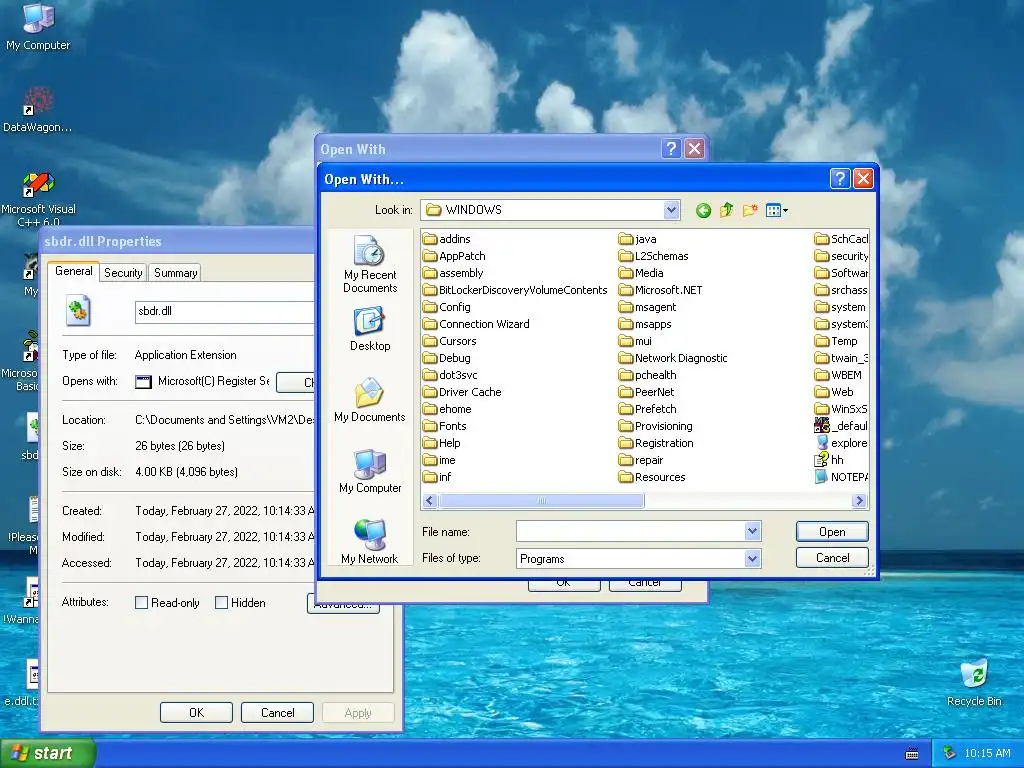Select the Driver Cache folder
This screenshot has width=1024, height=768.
point(462,392)
